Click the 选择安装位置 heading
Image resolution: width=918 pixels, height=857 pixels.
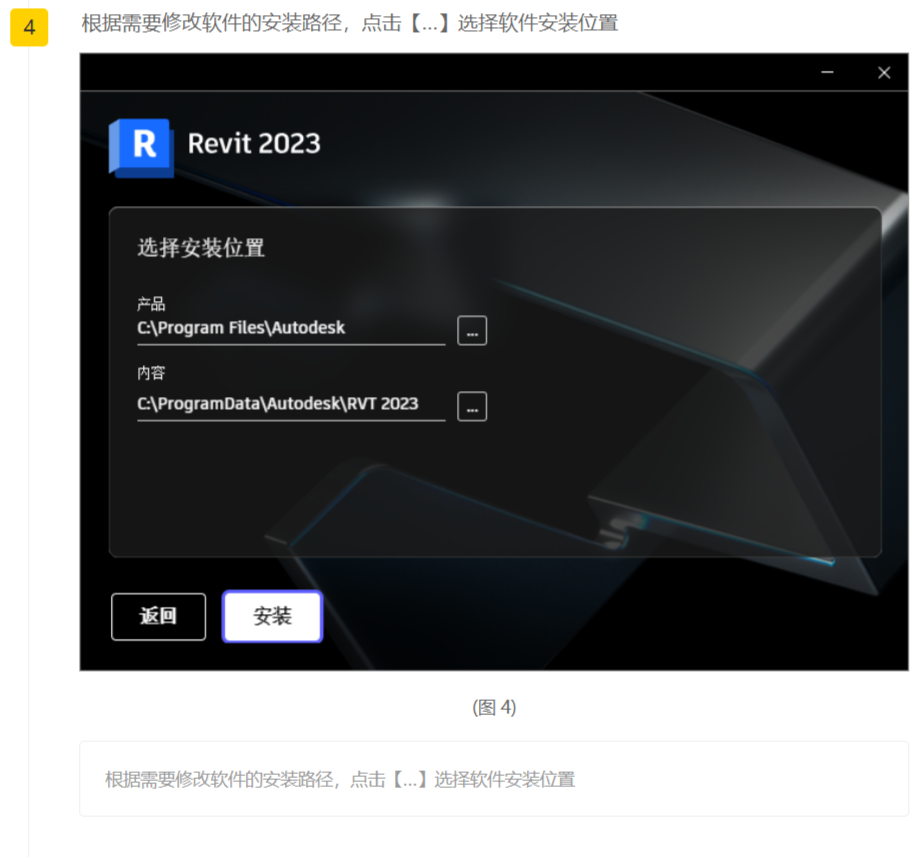point(201,248)
